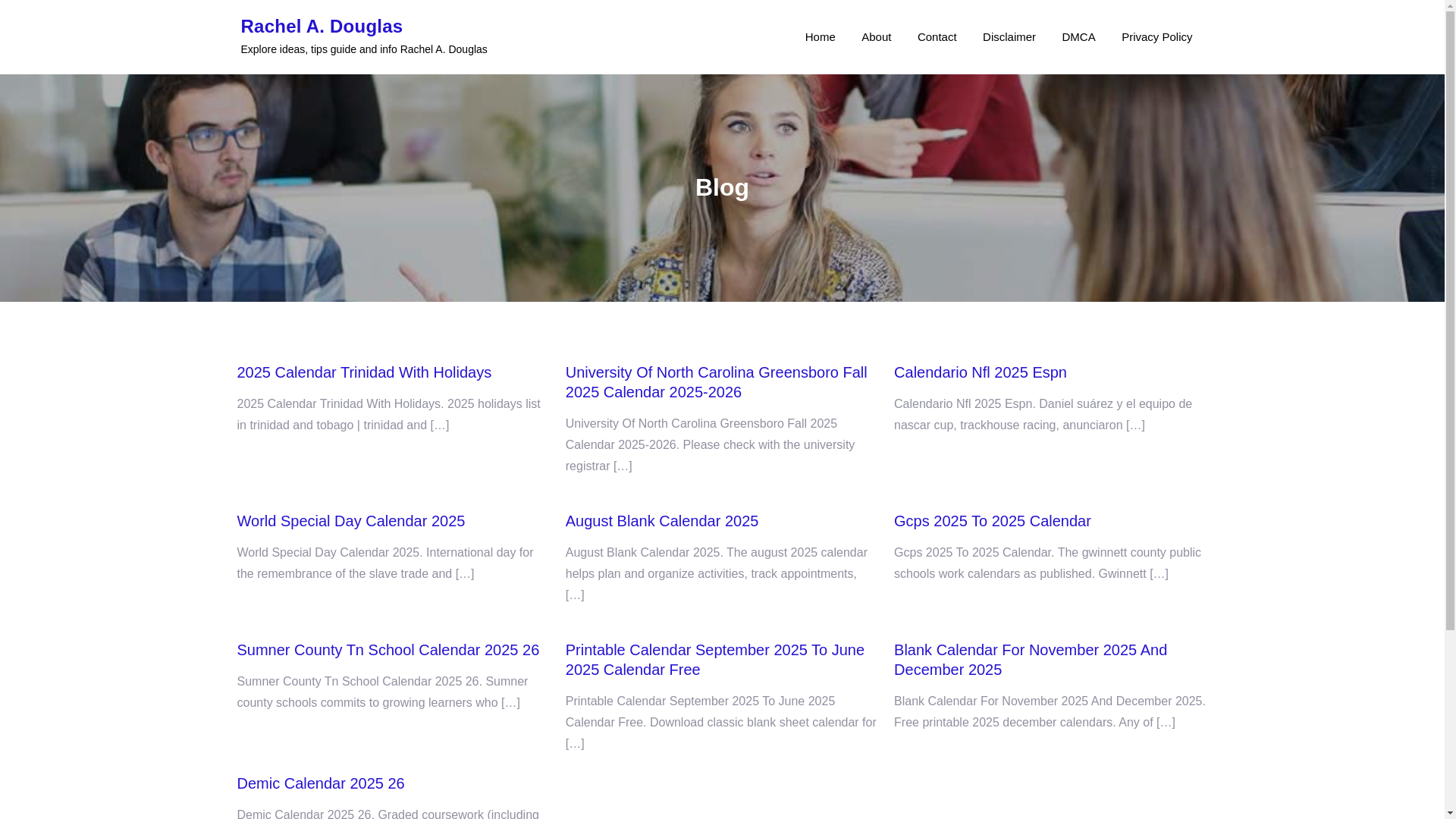
Task: Click the Rachel A. Douglas site title
Action: coord(322,27)
